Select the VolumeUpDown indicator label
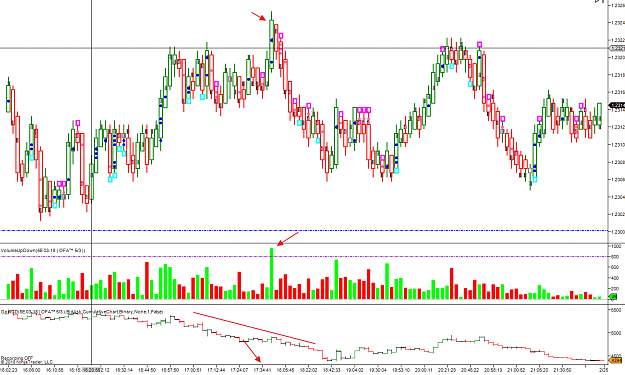 pyautogui.click(x=43, y=250)
